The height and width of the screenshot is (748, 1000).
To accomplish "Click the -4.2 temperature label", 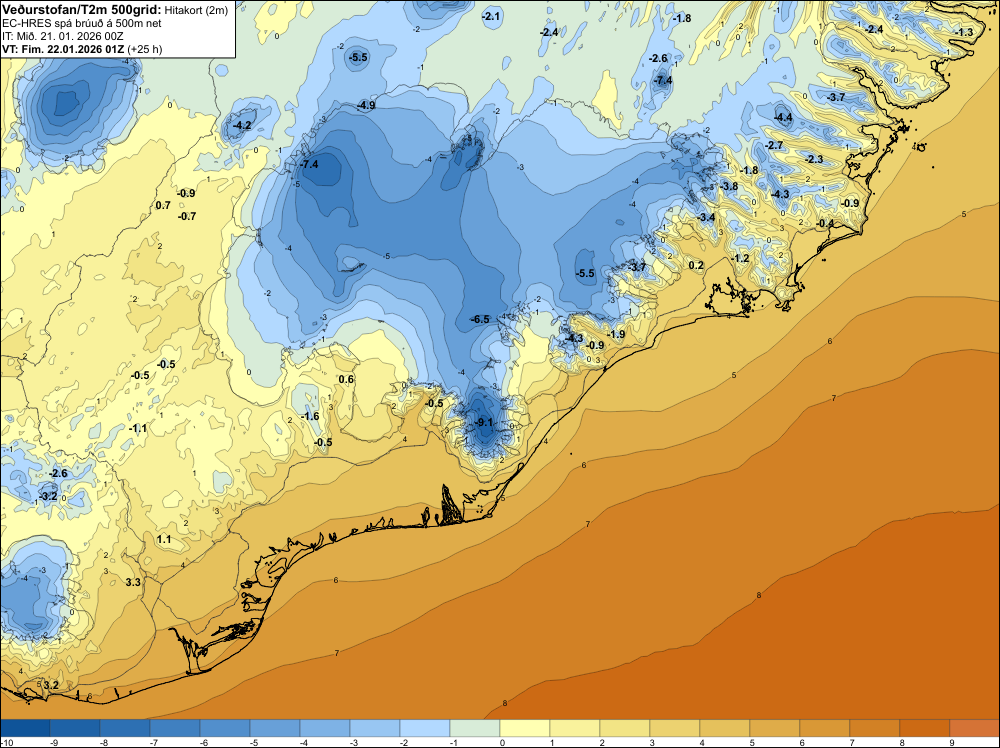I will pos(242,126).
